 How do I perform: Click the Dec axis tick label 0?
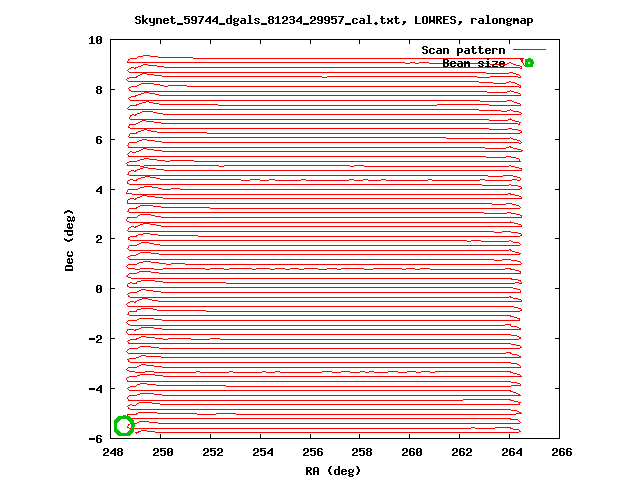(x=99, y=289)
